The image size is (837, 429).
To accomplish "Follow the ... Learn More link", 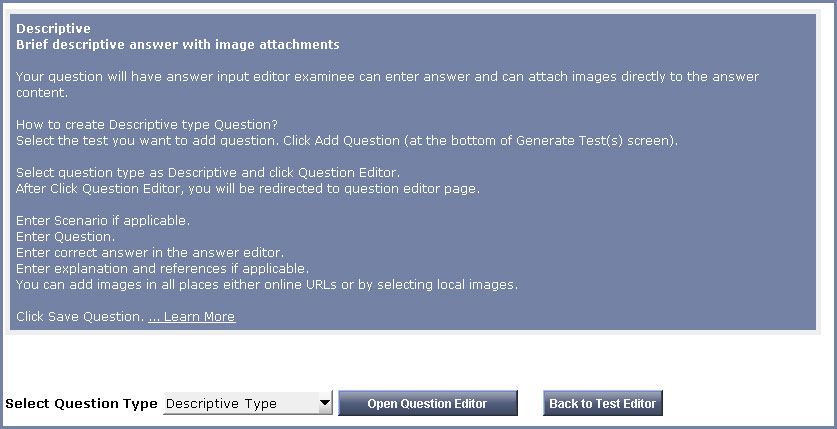I will point(192,316).
